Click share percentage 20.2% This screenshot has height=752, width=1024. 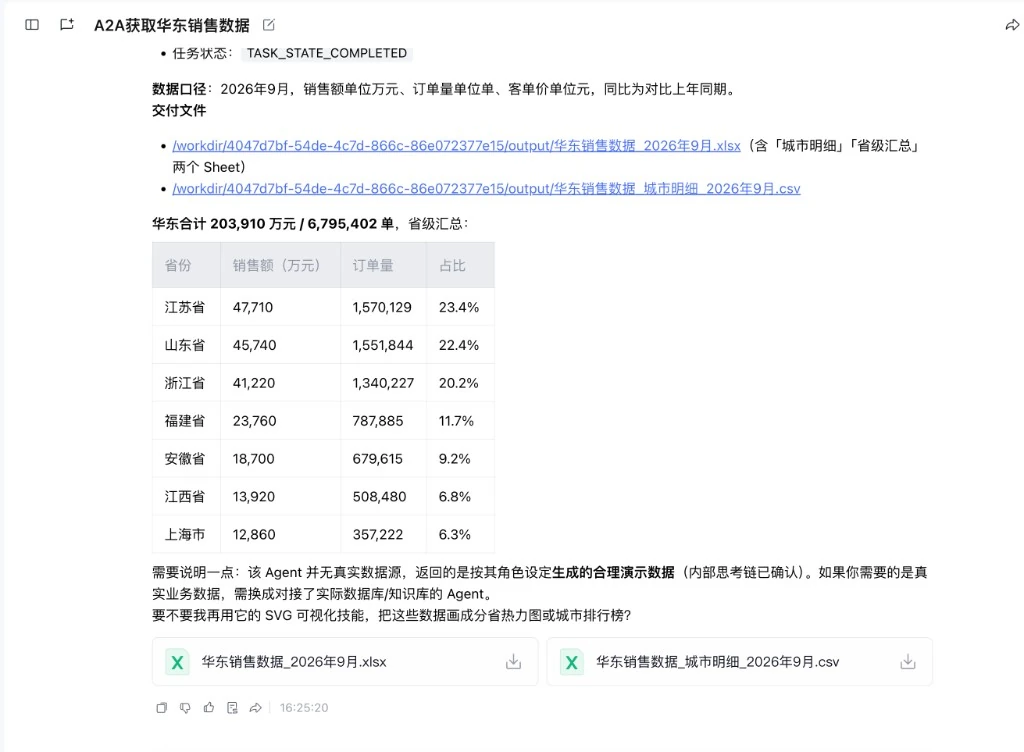[x=458, y=383]
